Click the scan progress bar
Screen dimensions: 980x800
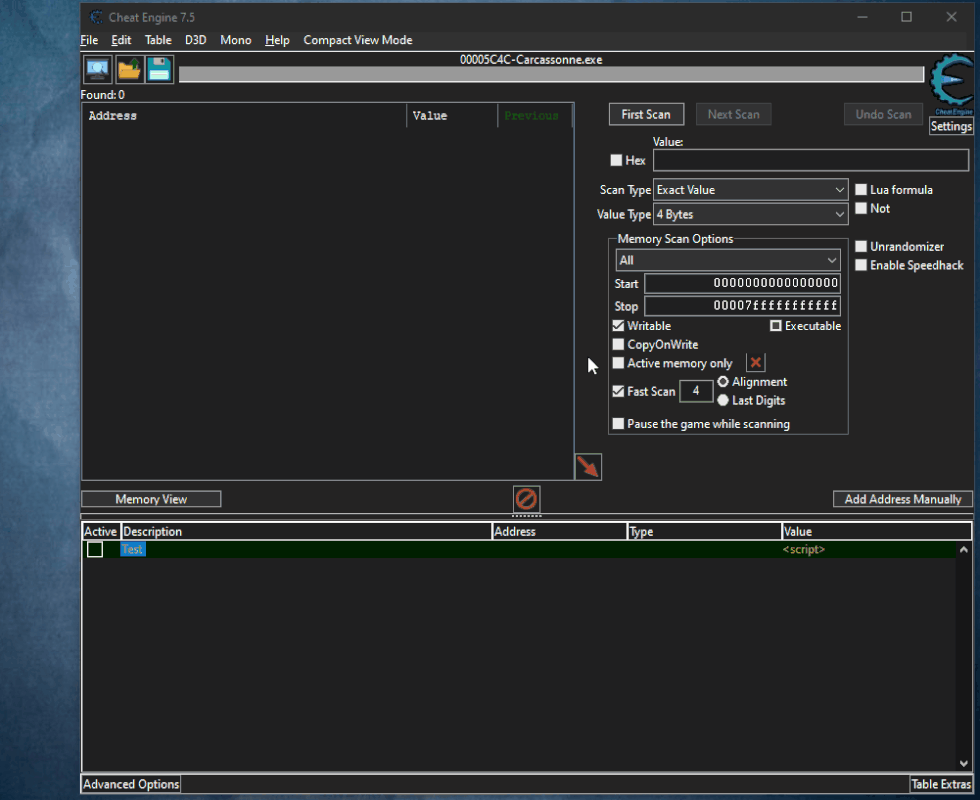(551, 74)
